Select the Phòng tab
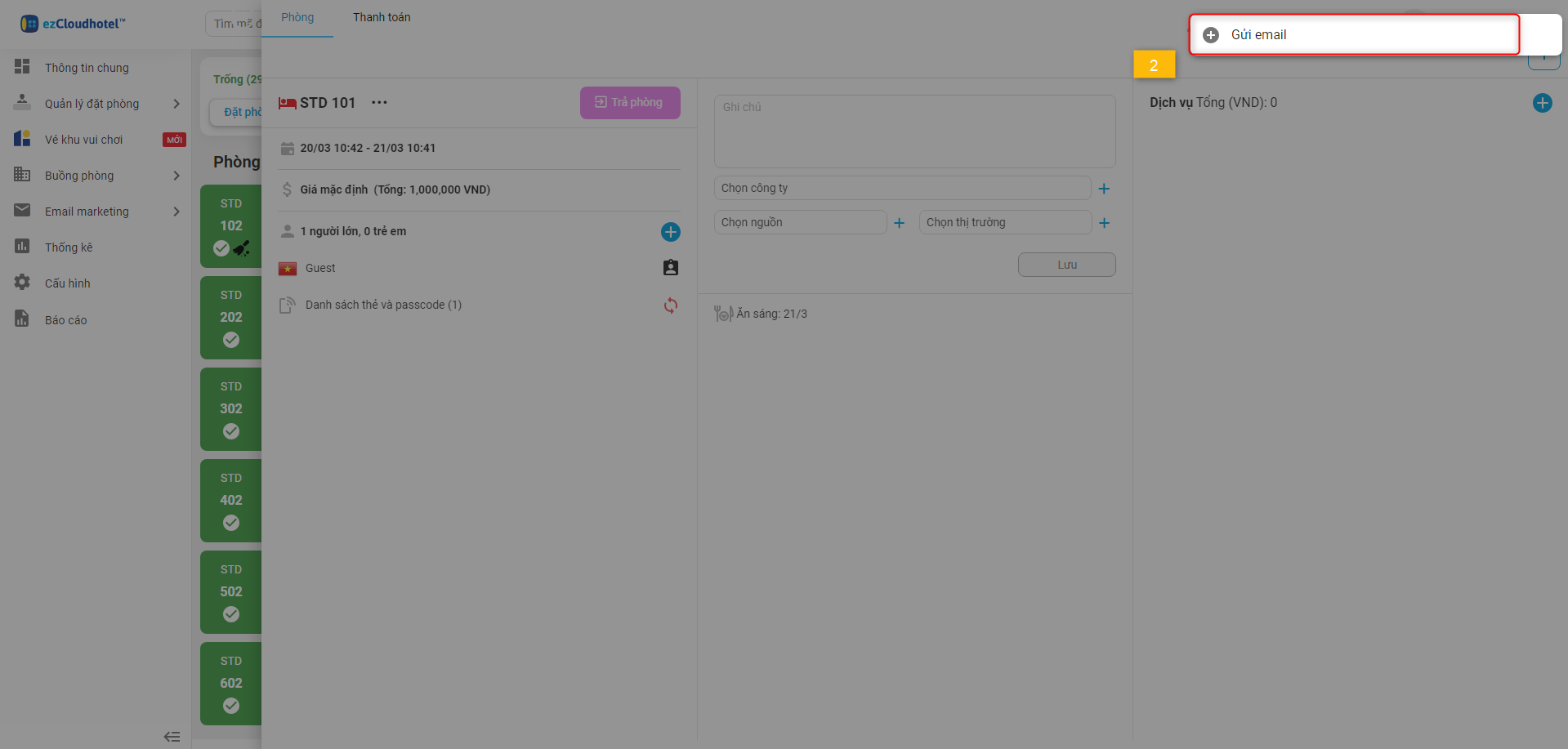This screenshot has height=749, width=1568. pyautogui.click(x=297, y=18)
